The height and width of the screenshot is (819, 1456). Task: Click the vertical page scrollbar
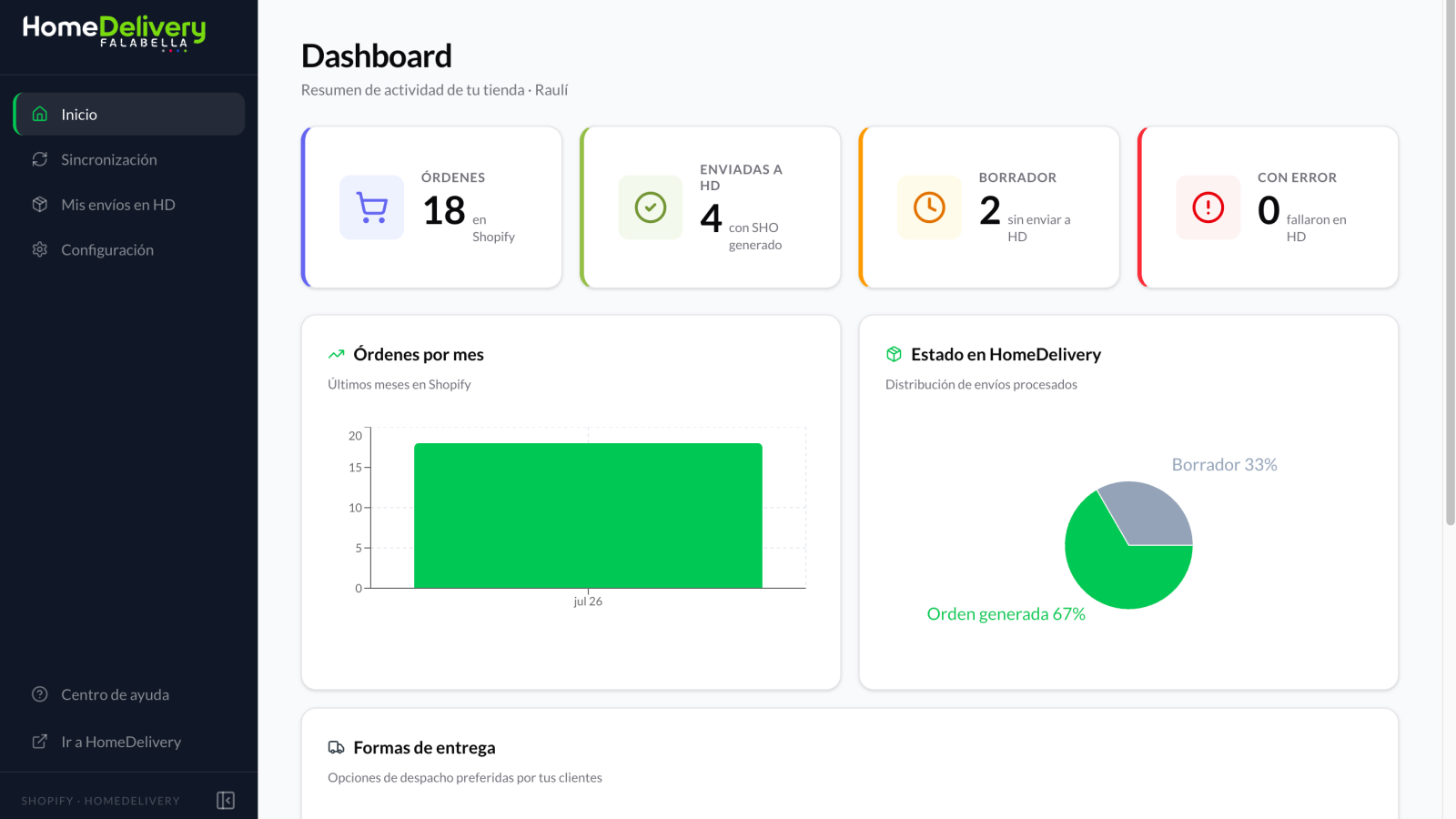point(1450,264)
